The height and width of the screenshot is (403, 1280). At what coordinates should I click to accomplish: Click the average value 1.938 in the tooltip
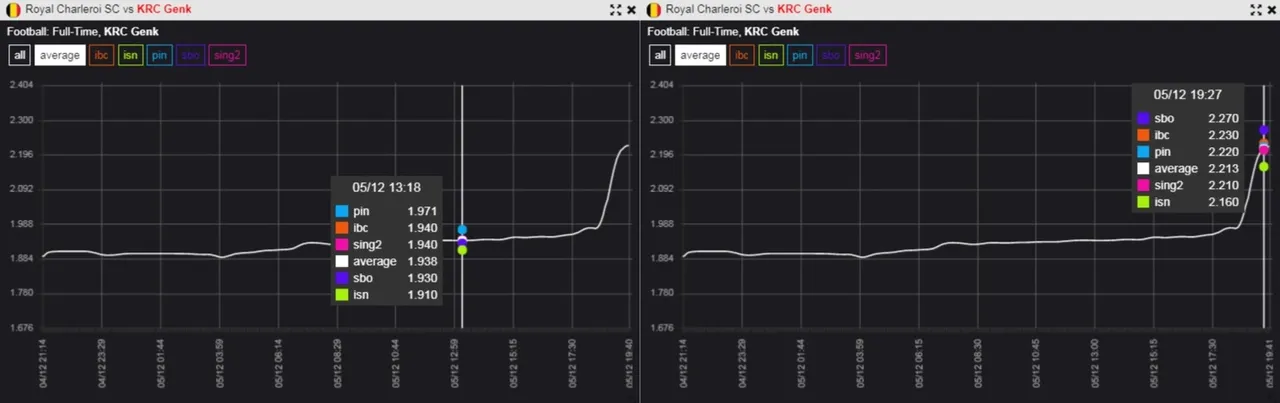click(x=422, y=261)
